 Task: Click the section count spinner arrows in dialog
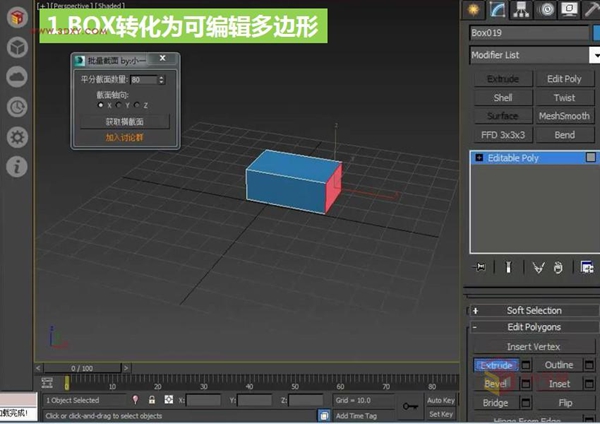161,80
